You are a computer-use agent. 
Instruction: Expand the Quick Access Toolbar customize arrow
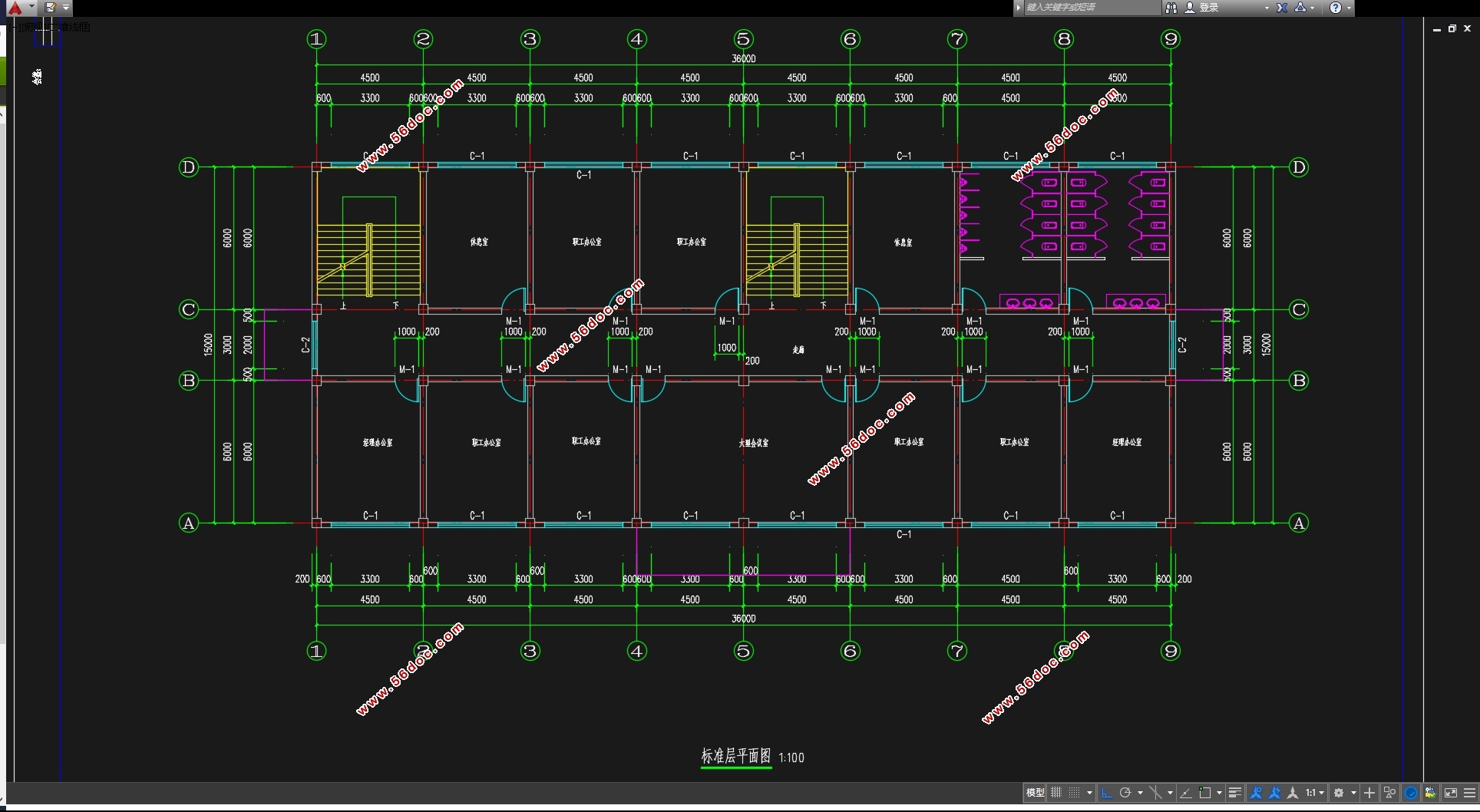pos(67,8)
